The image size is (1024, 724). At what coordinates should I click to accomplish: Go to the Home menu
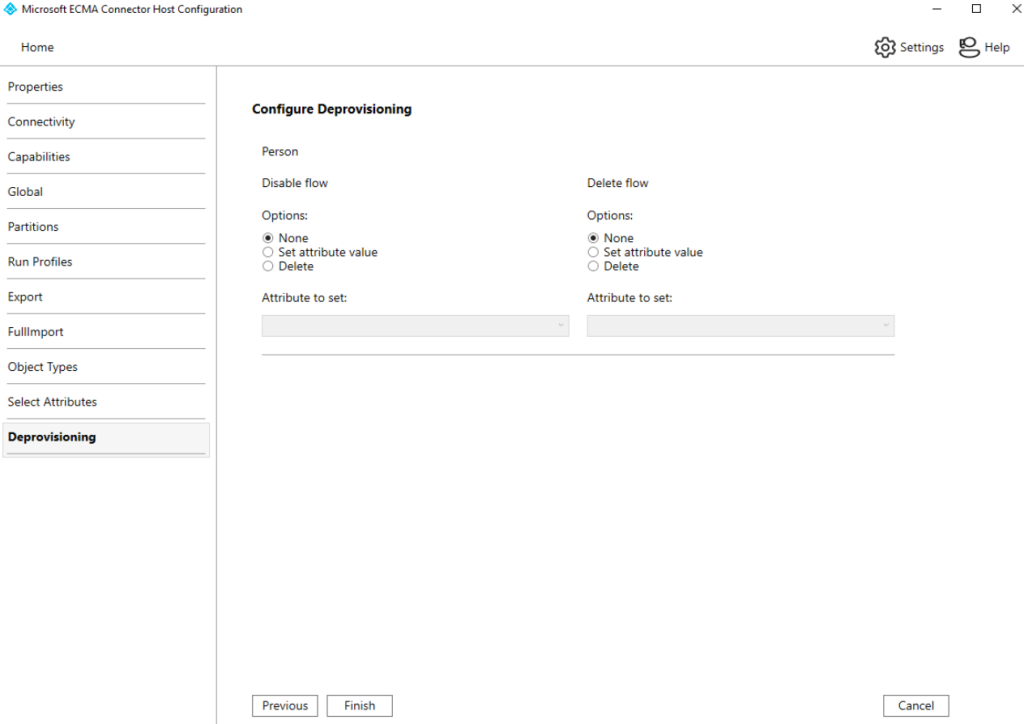(x=37, y=47)
